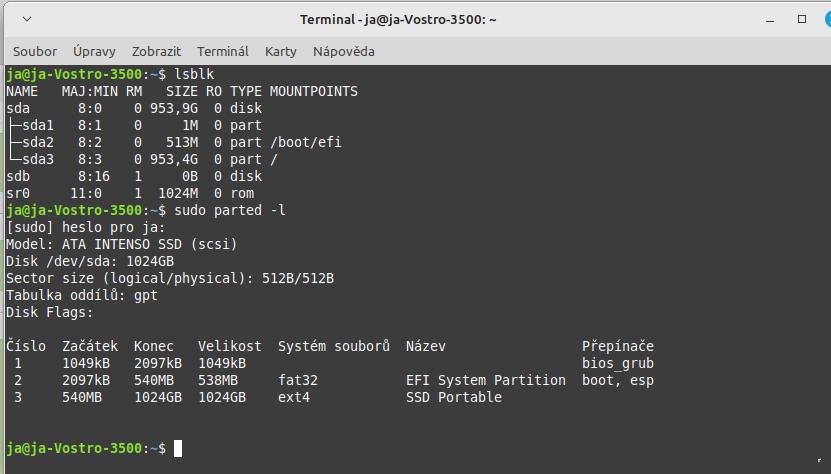The width and height of the screenshot is (831, 474).
Task: Click 'gpt' in the 'Tabulka oddílů' line
Action: point(146,296)
